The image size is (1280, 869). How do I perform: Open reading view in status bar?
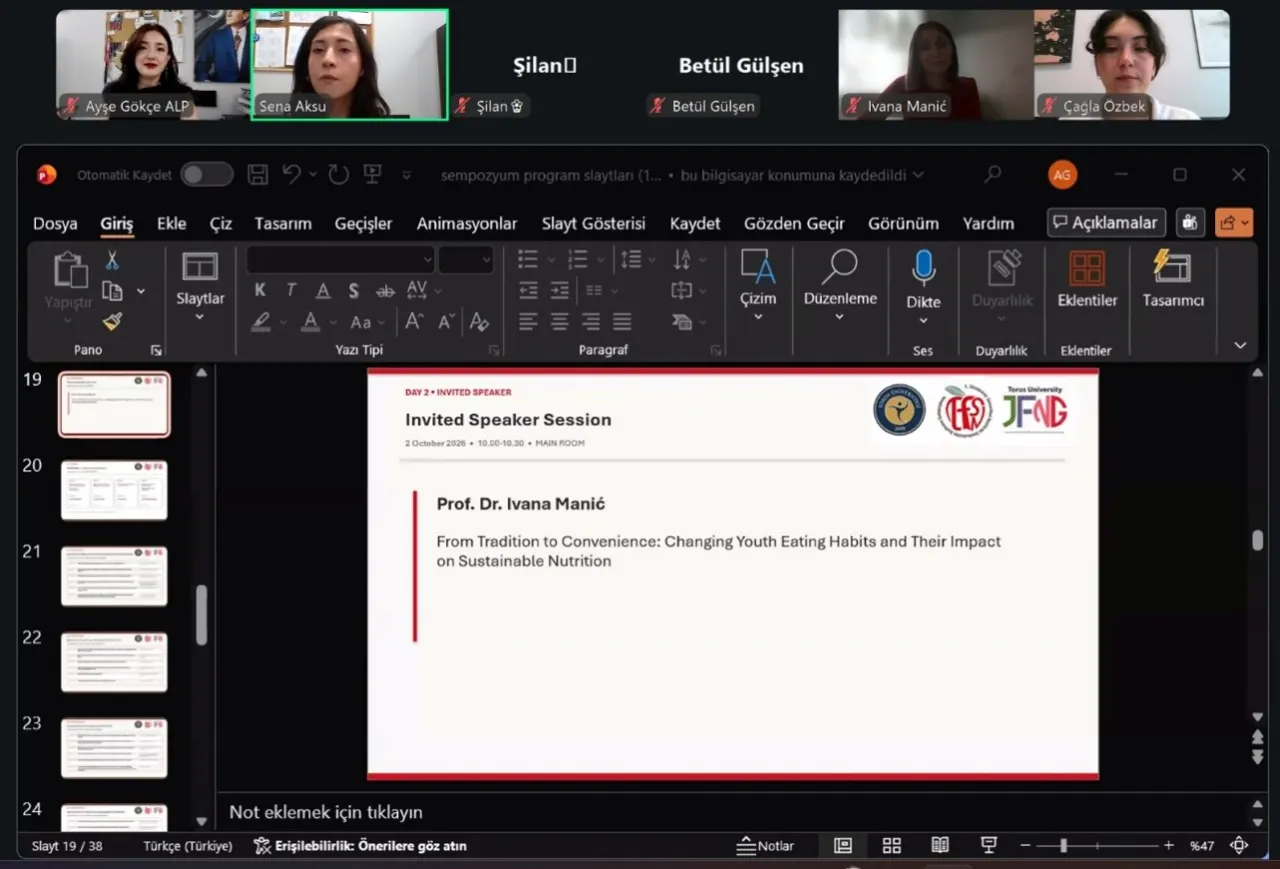(x=940, y=846)
